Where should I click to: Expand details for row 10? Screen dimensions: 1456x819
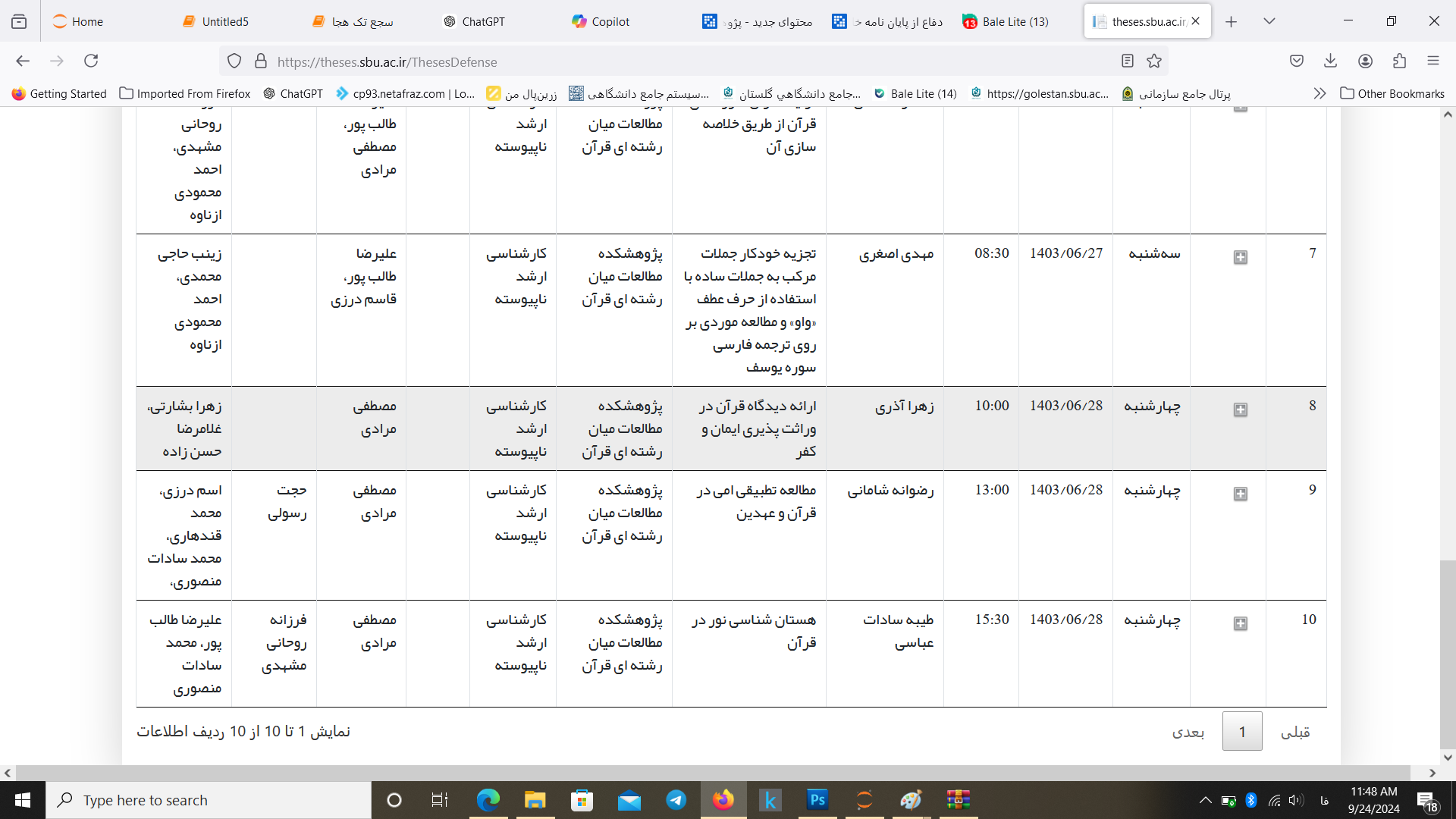1240,624
